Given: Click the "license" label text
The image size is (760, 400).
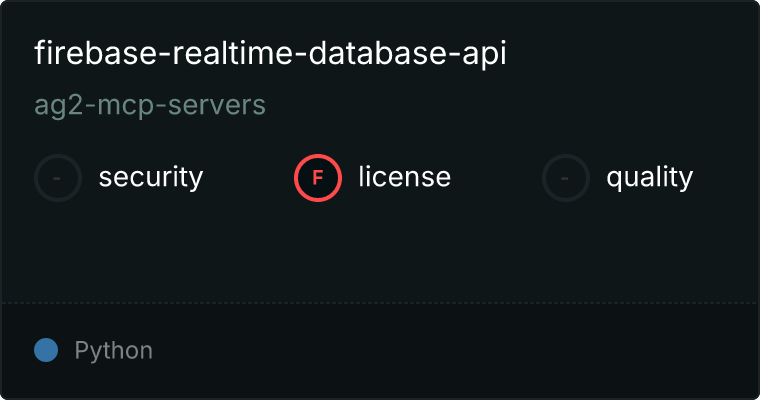Looking at the screenshot, I should 404,178.
